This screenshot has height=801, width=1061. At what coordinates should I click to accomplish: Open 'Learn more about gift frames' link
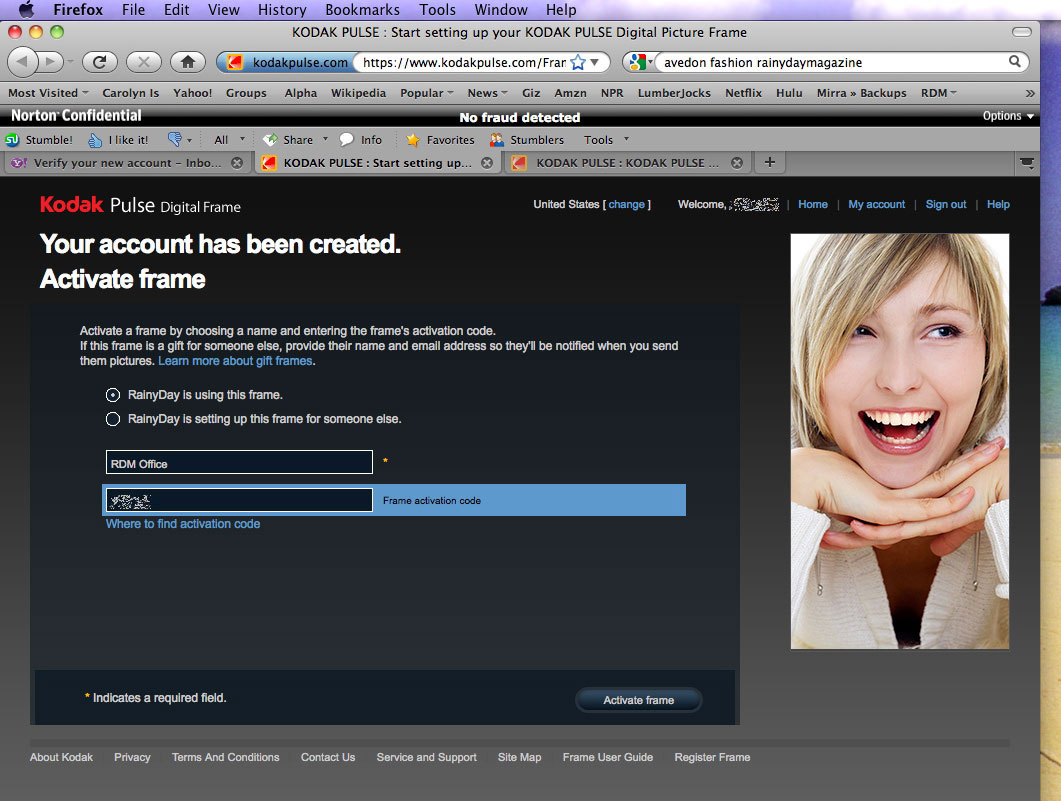point(235,361)
